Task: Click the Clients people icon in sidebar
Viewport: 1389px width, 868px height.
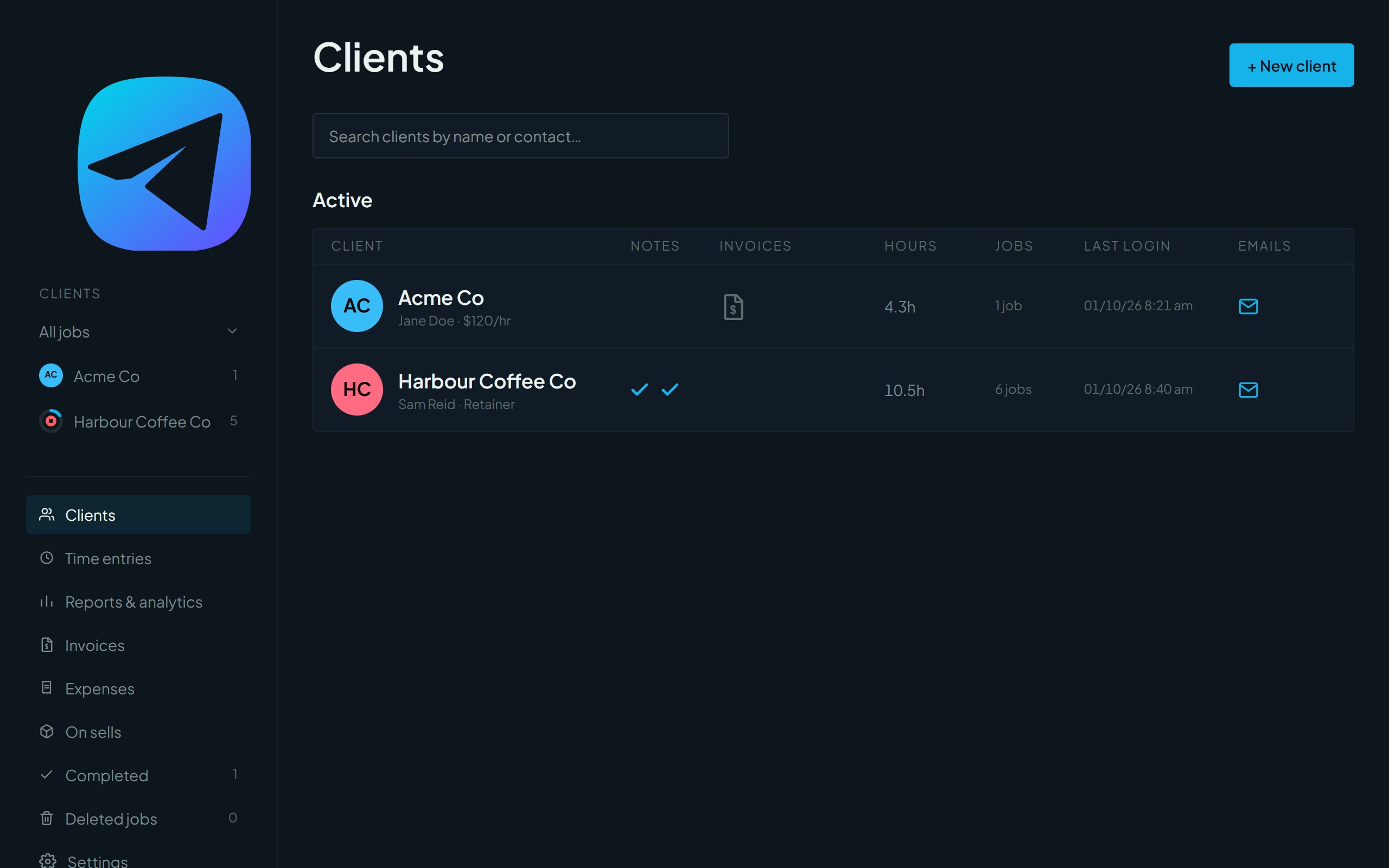Action: tap(47, 514)
